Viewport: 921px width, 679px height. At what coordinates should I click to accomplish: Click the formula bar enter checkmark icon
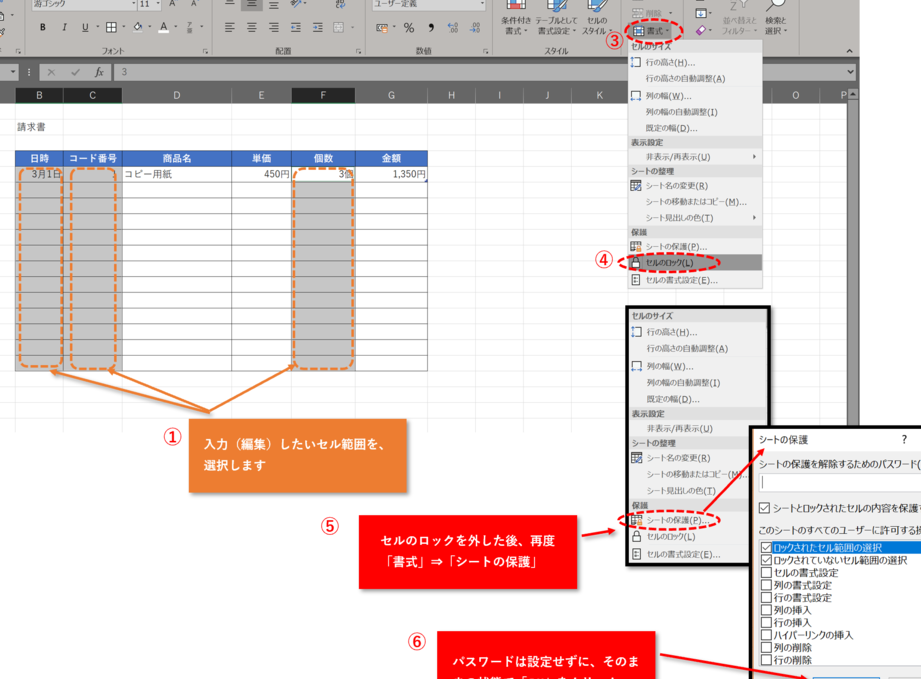coord(75,72)
